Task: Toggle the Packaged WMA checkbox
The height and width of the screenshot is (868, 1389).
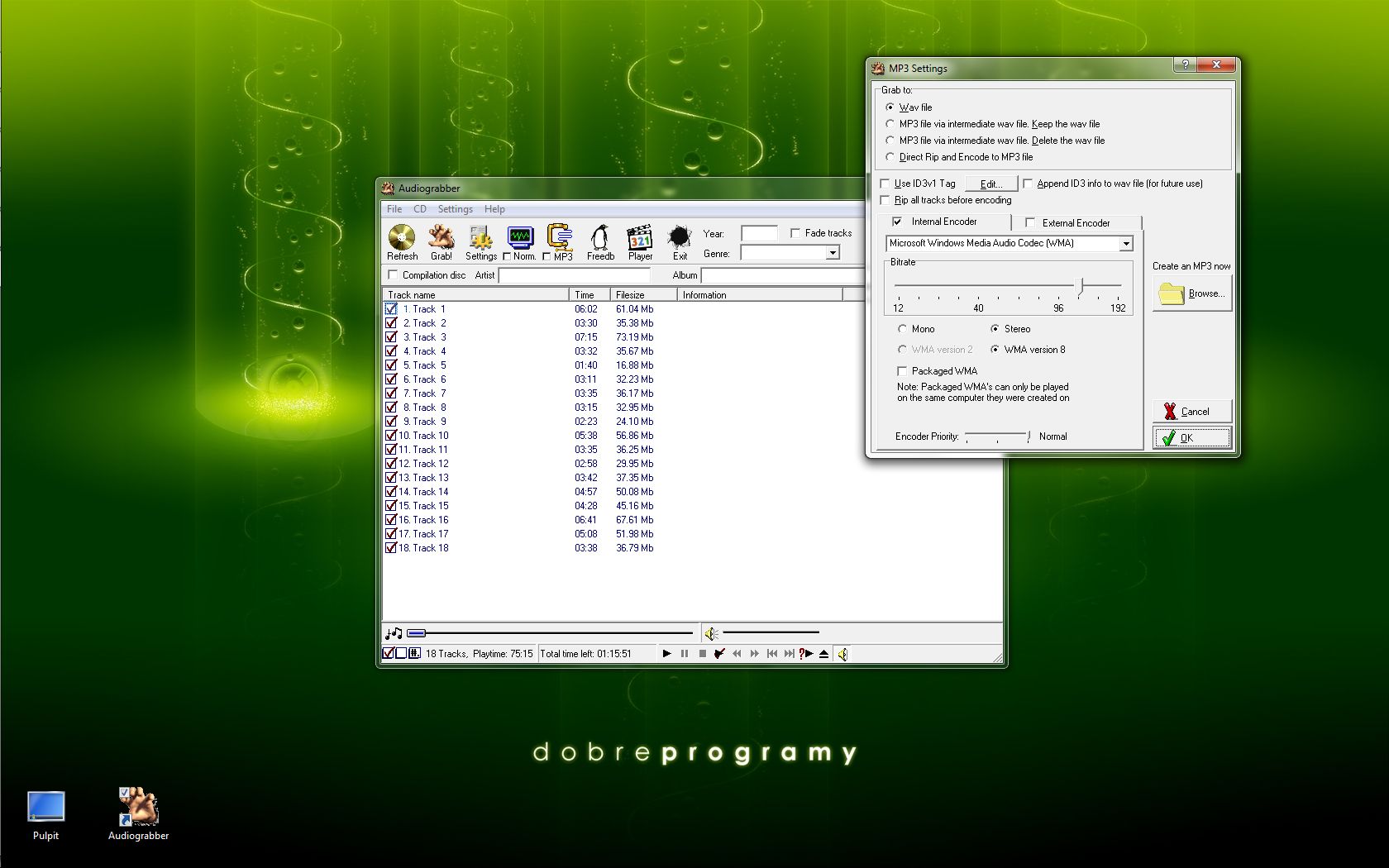Action: (x=902, y=371)
